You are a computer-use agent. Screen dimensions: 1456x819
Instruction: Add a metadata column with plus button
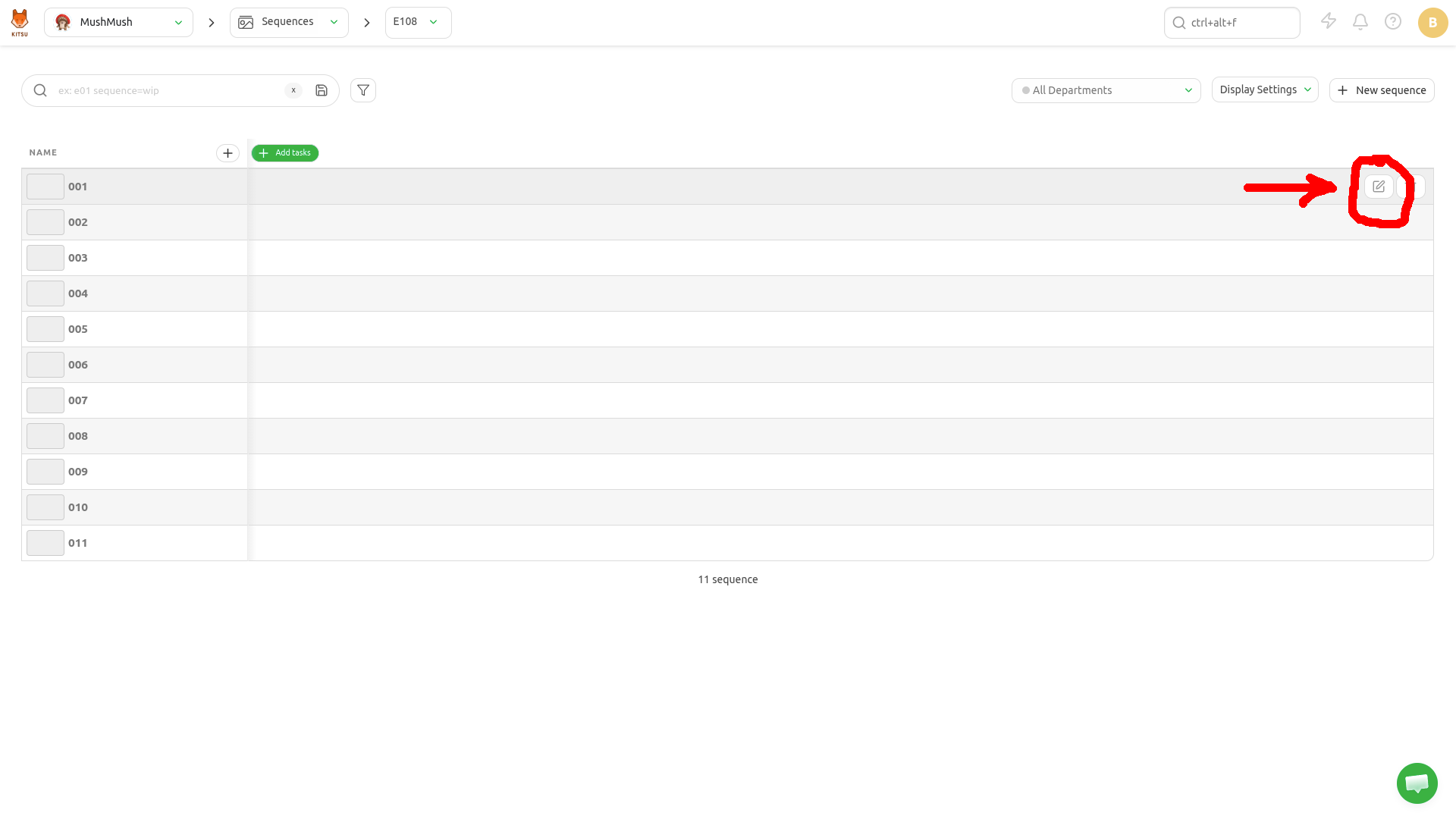pos(227,153)
